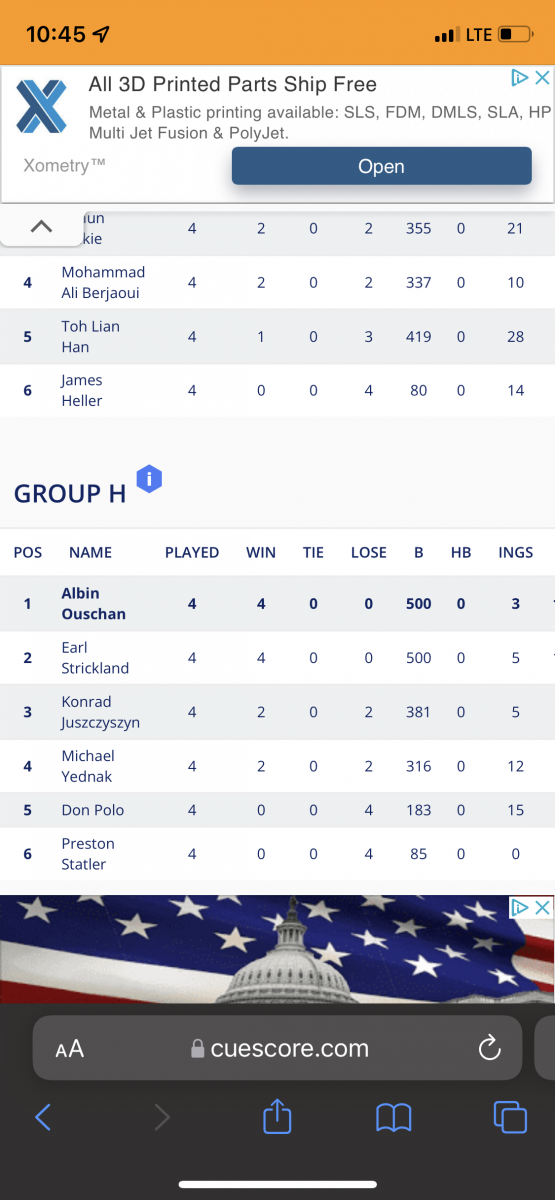Open the bookmarks book icon
This screenshot has height=1200, width=555.
(x=394, y=1117)
